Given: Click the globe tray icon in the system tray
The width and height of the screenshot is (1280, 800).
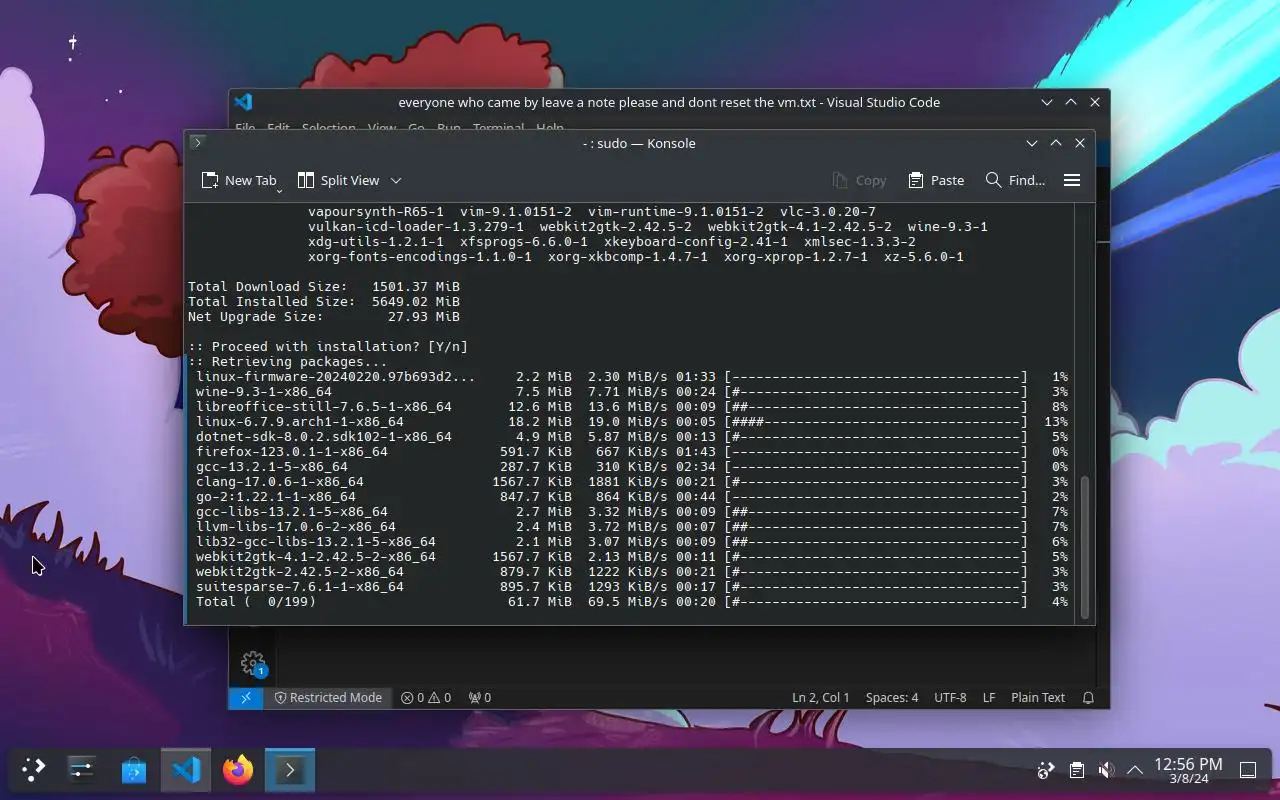Looking at the screenshot, I should tap(1046, 770).
